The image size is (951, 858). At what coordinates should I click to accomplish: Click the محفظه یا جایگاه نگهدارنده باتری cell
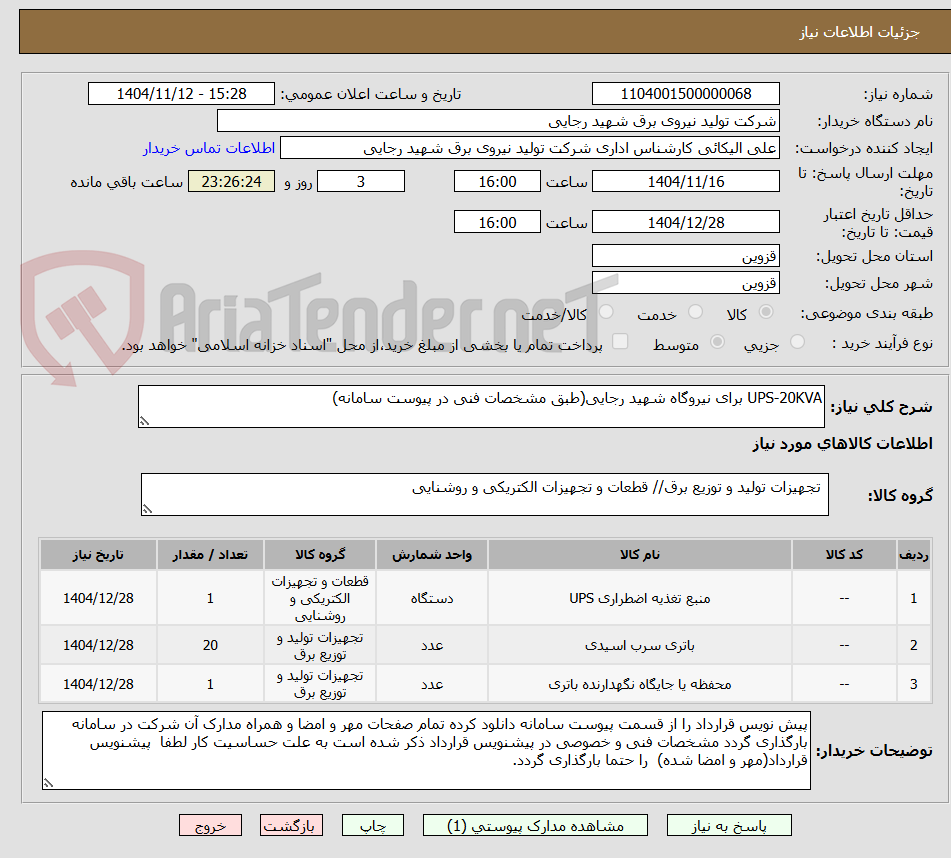(x=639, y=684)
